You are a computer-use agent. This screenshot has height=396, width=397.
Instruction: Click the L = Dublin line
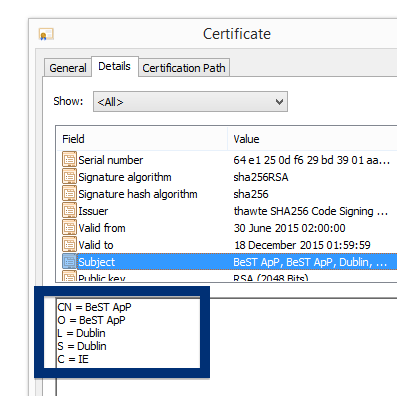click(81, 333)
